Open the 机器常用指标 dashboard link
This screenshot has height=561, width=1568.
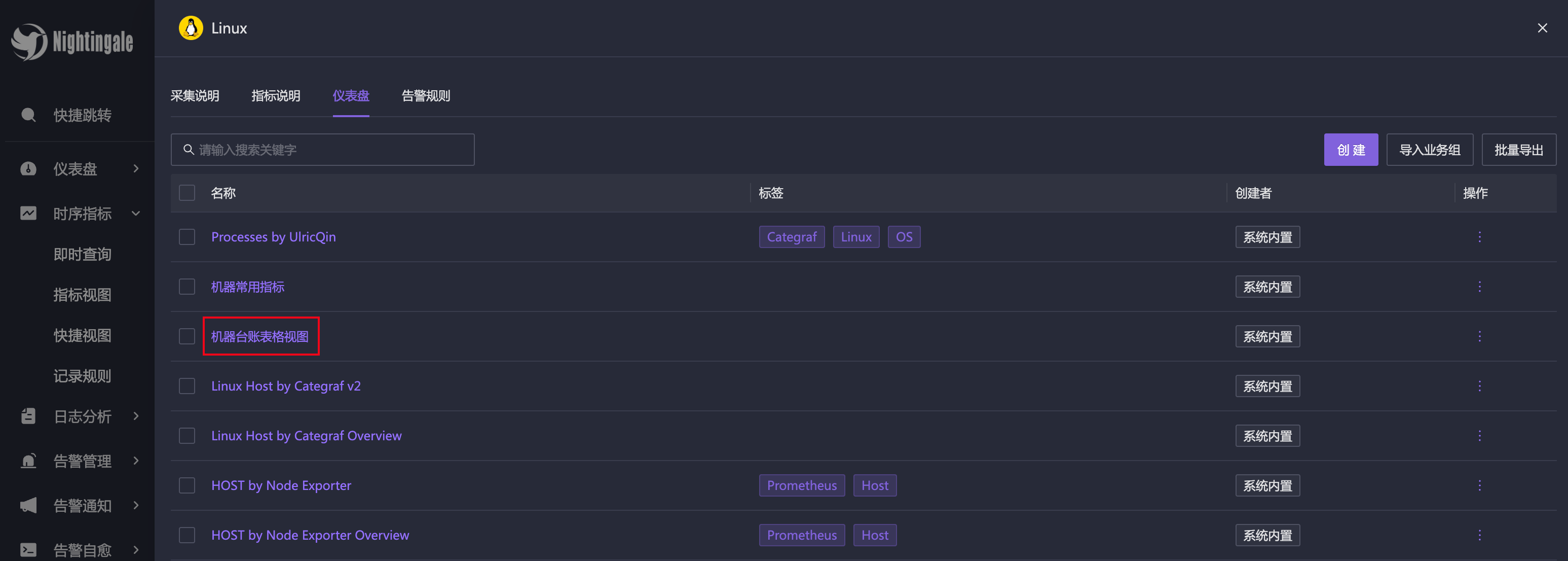(x=248, y=286)
